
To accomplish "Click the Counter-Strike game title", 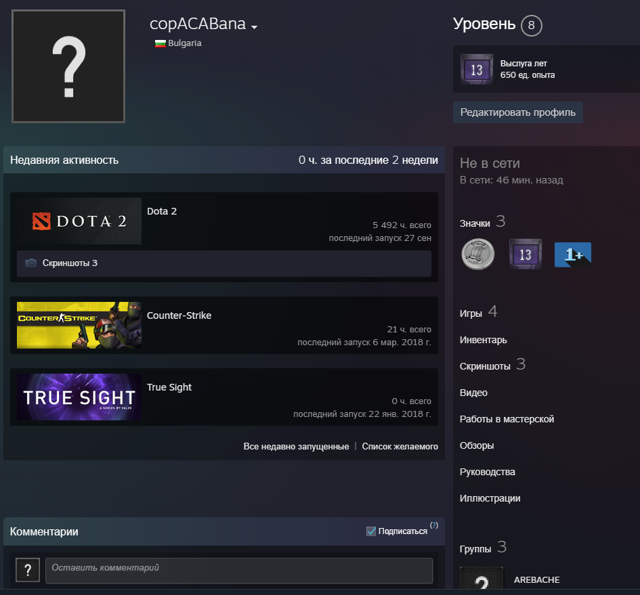I will (179, 315).
